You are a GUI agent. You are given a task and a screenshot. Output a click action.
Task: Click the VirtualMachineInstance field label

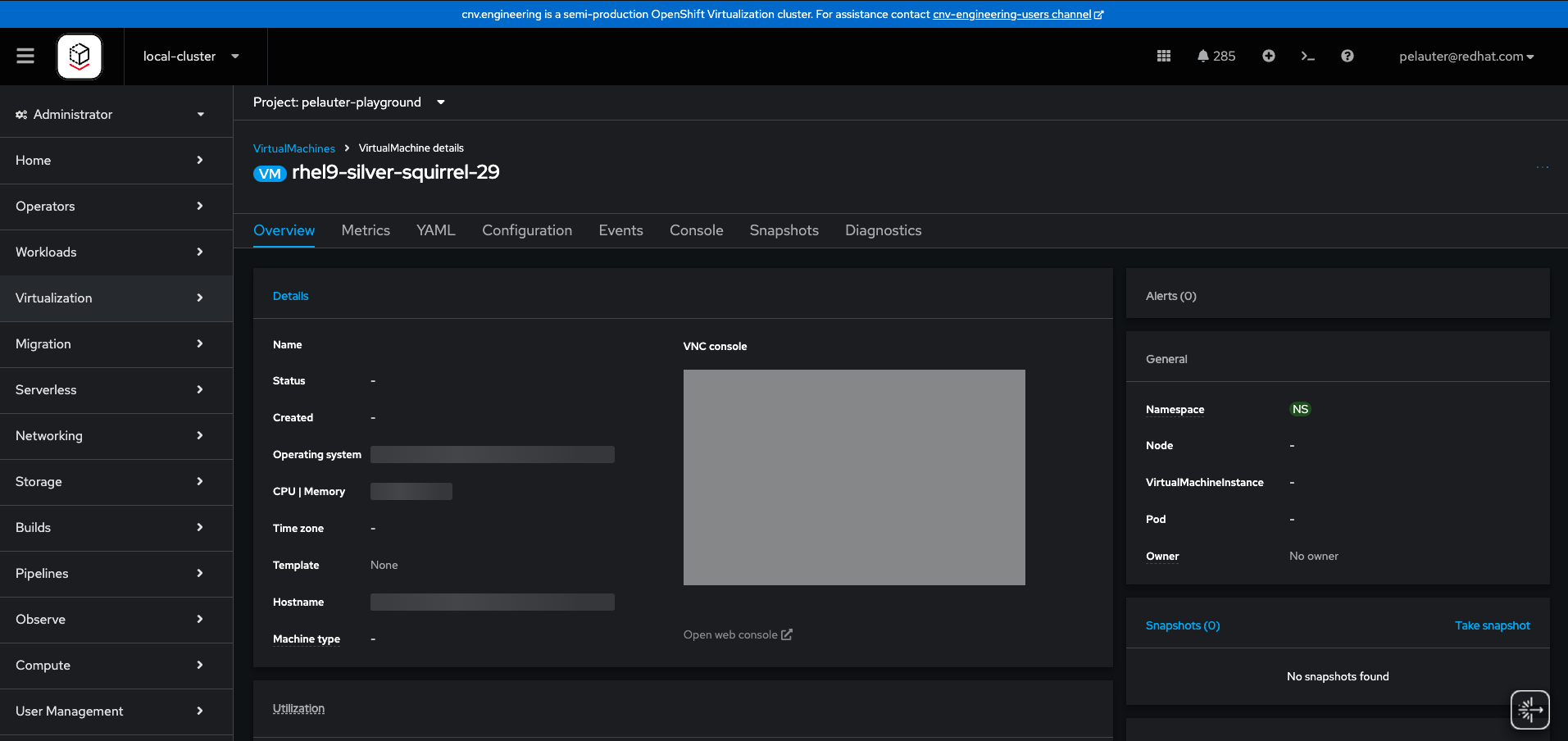click(x=1205, y=483)
